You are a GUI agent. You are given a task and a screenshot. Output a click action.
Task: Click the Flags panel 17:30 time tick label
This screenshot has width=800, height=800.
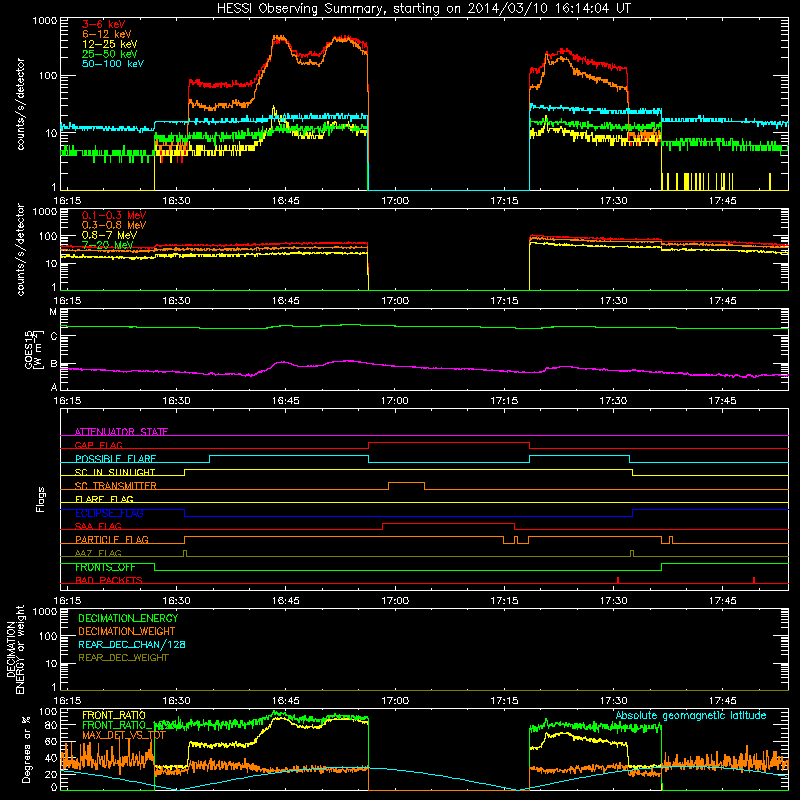613,601
